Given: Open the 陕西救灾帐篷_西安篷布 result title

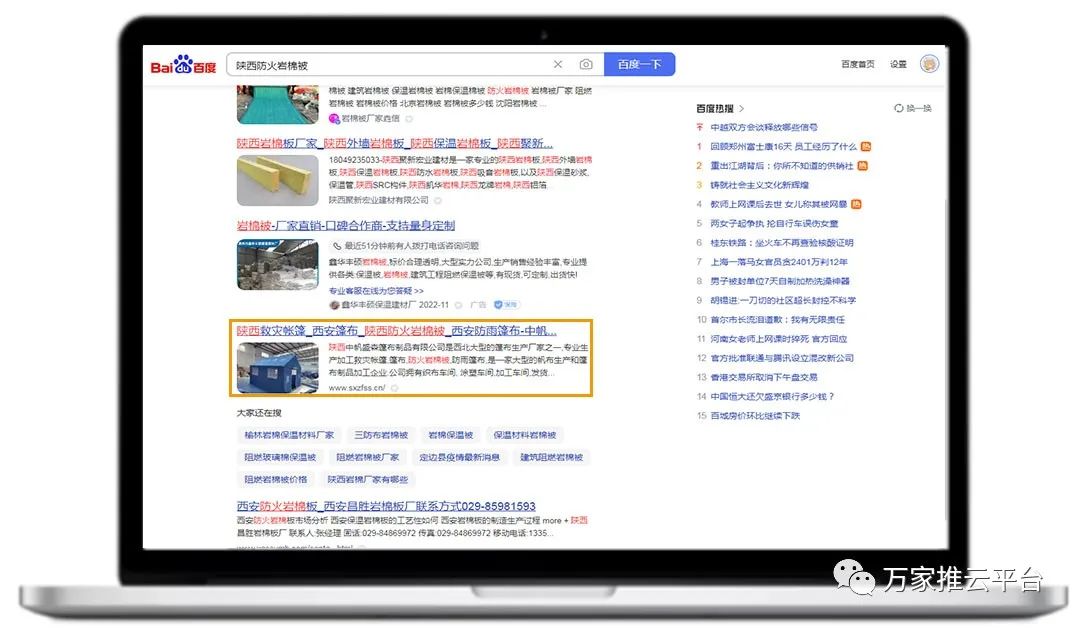Looking at the screenshot, I should click(x=396, y=331).
